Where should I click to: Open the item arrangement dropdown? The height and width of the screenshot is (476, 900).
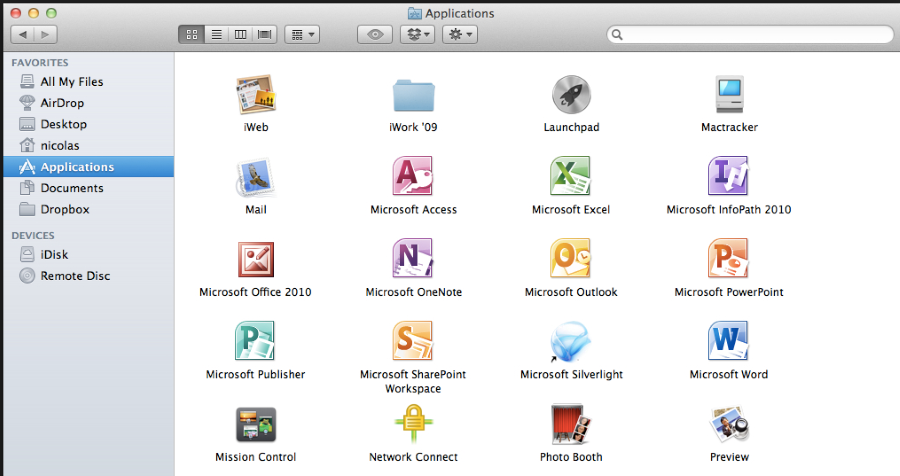coord(302,34)
